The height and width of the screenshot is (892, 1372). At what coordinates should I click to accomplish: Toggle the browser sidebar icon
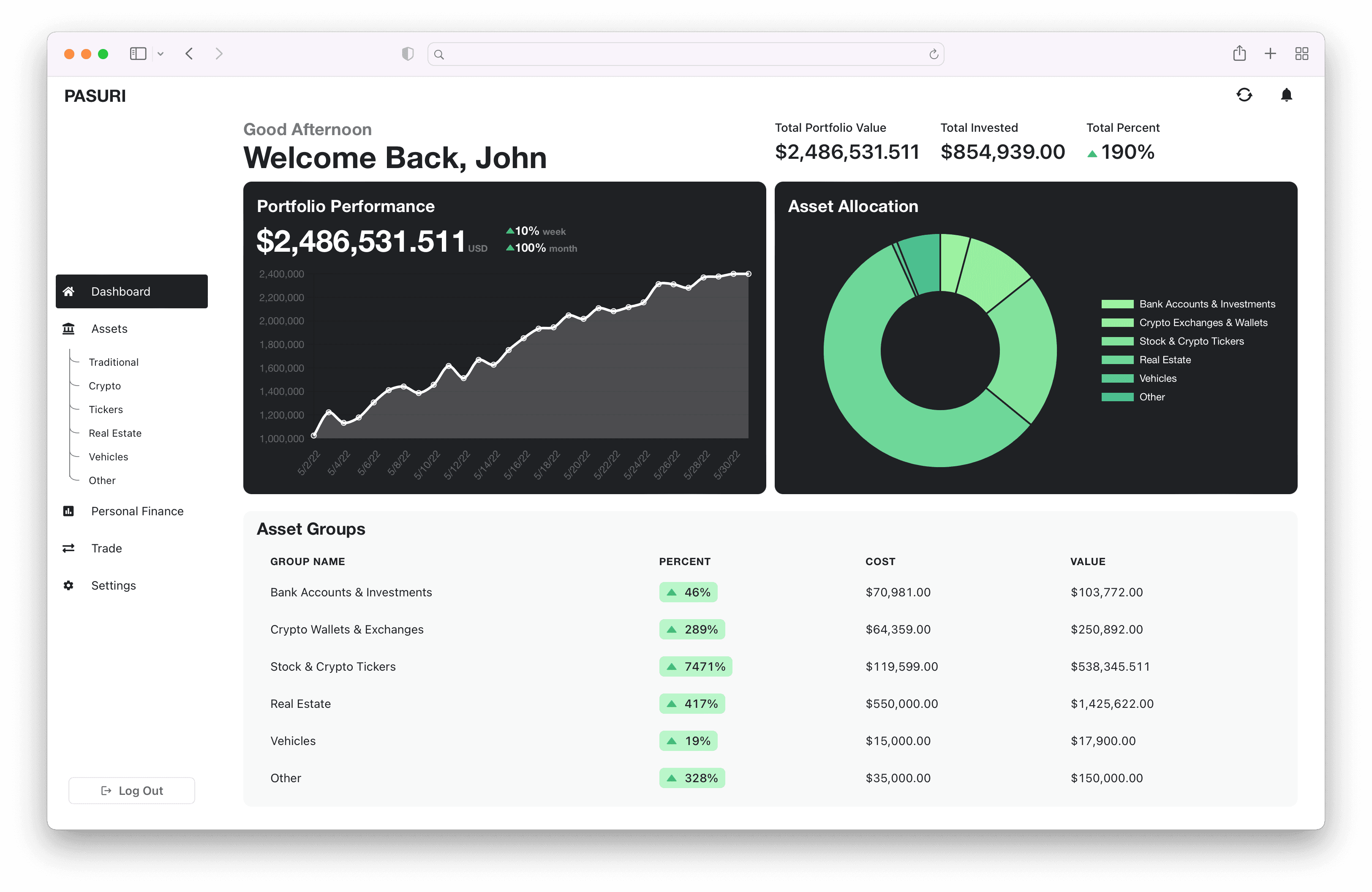point(138,54)
